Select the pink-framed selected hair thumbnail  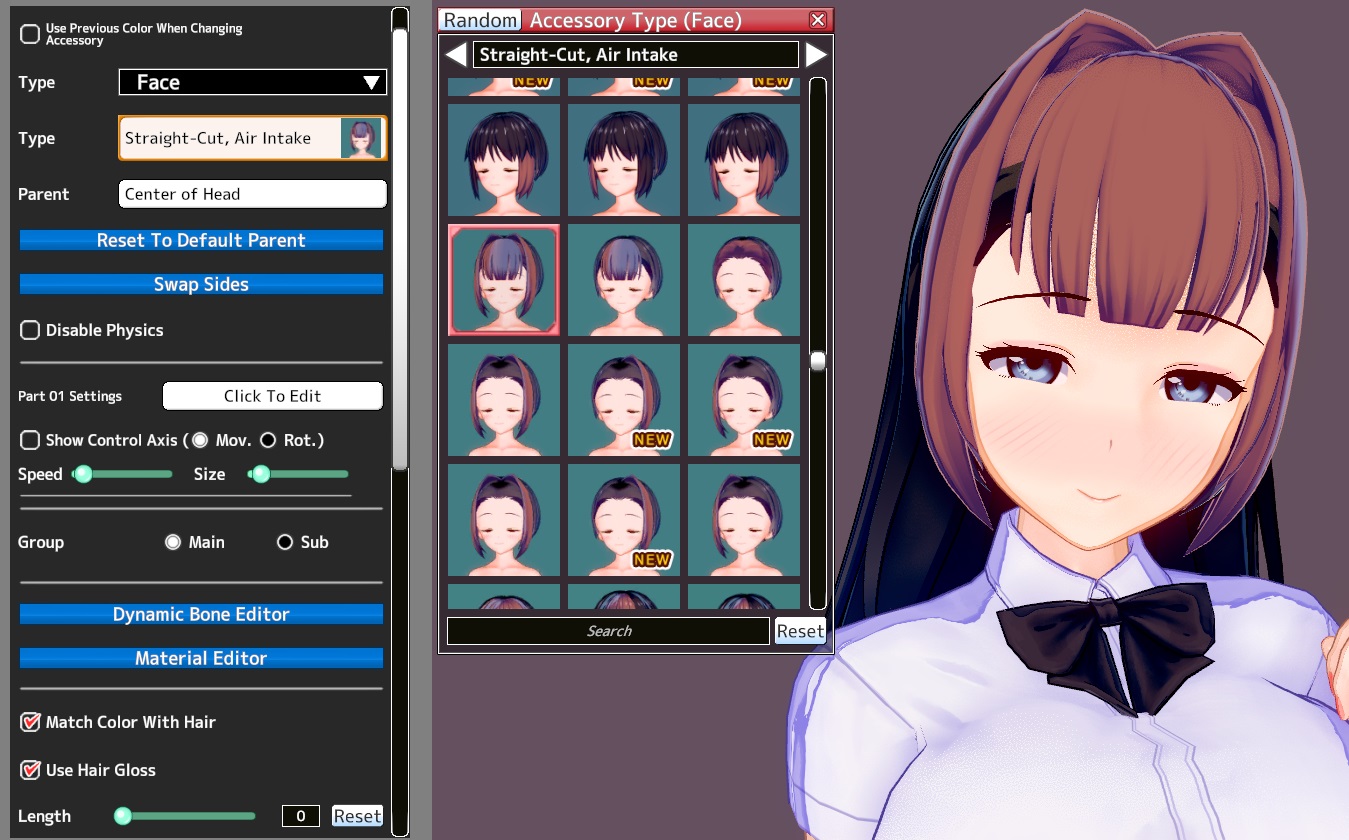(504, 280)
